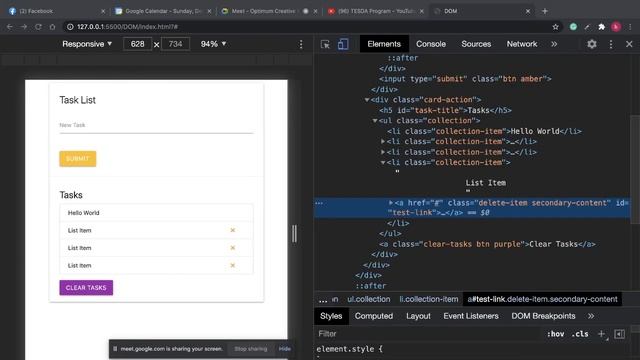Screen dimensions: 640x360
Task: Close the DevTools panel
Action: click(629, 44)
